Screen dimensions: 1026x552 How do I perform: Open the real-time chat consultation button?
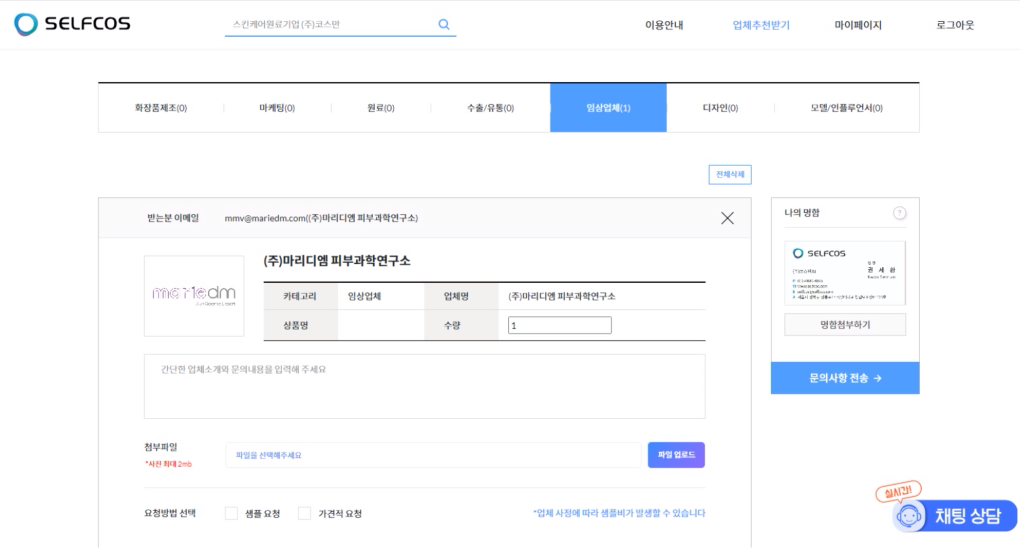pos(954,515)
